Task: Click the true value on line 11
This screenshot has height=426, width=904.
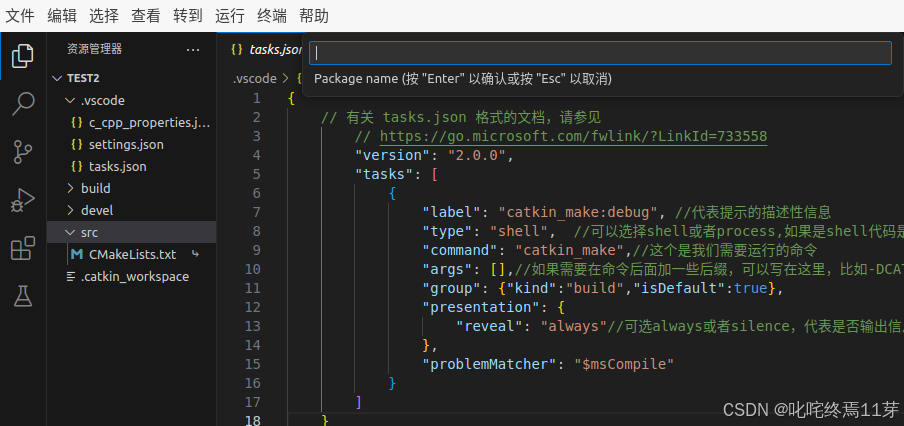Action: 751,288
